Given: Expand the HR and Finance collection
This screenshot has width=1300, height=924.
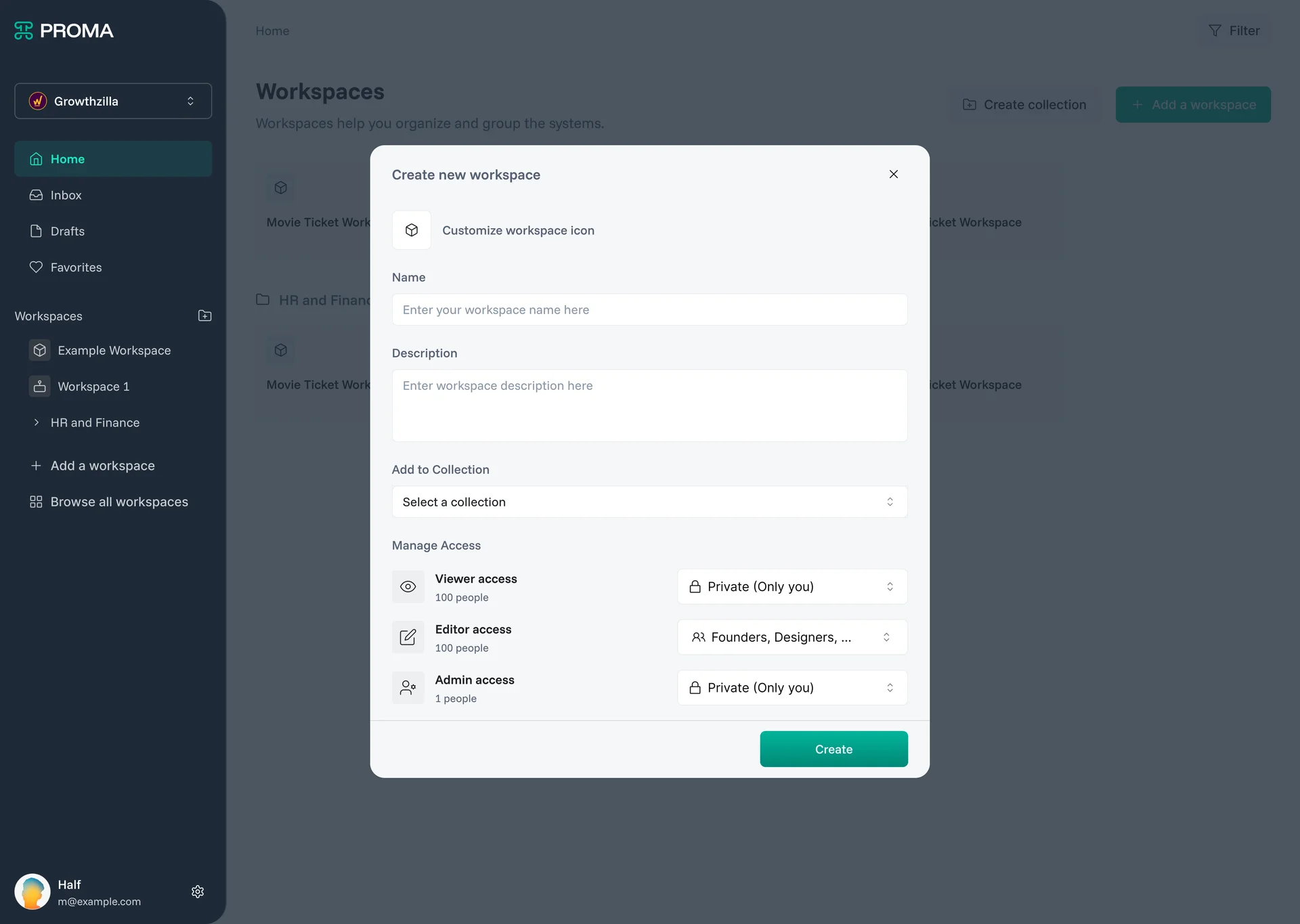Looking at the screenshot, I should point(37,422).
